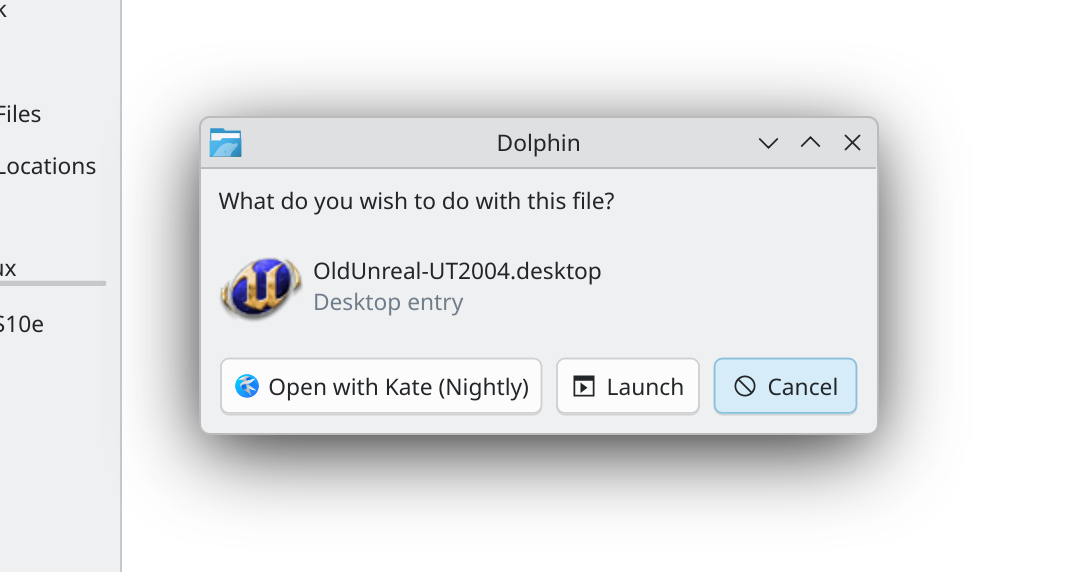The width and height of the screenshot is (1073, 572).
Task: Click the "Desktop entry" file type label
Action: click(x=388, y=302)
